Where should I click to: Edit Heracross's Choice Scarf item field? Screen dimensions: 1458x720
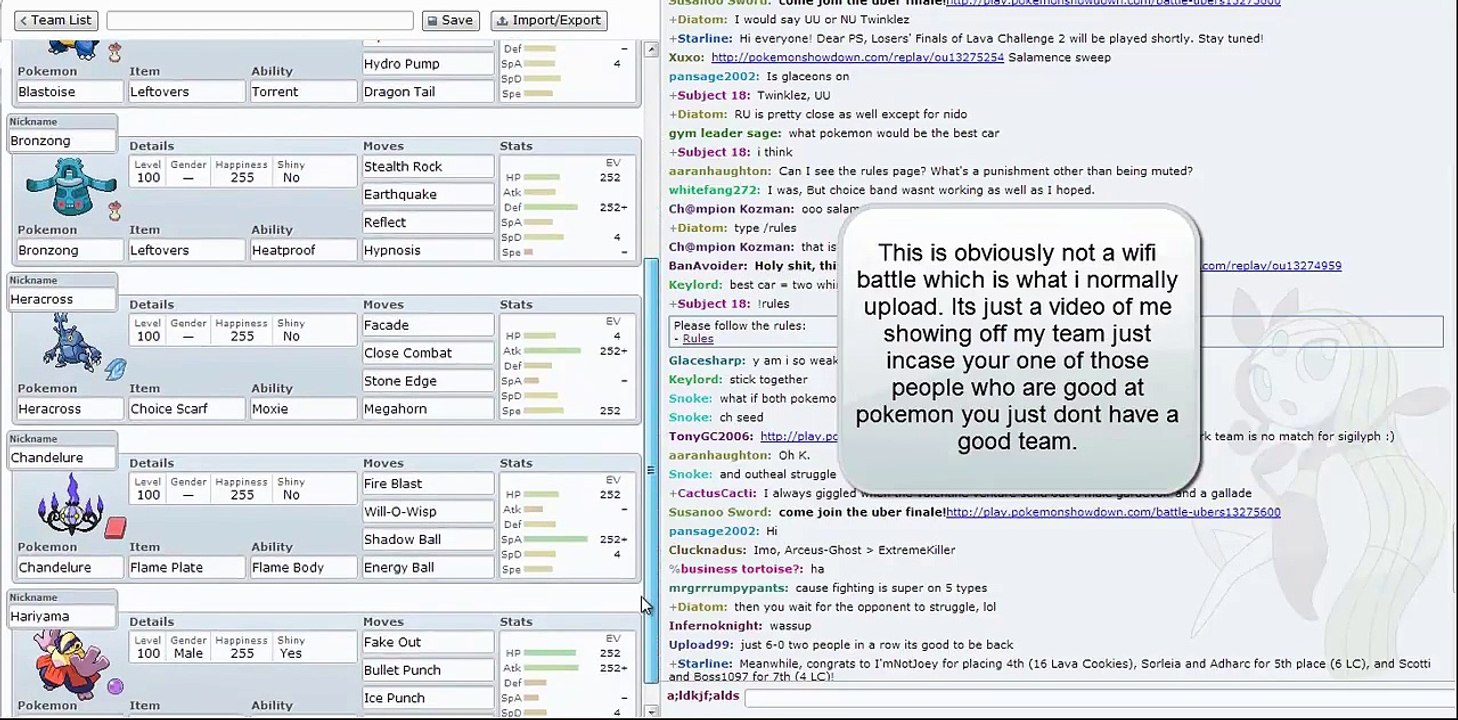point(187,409)
